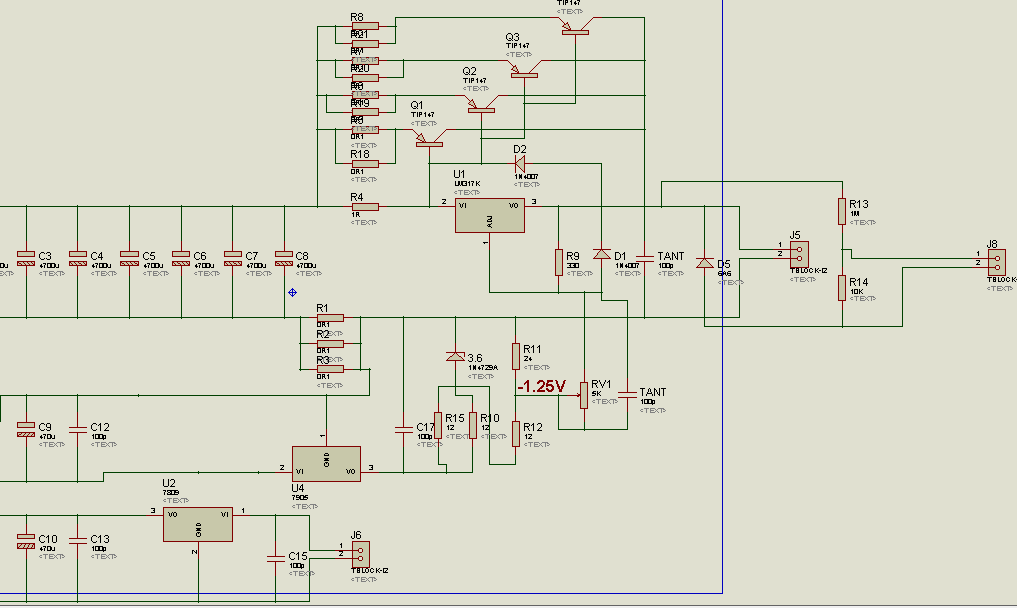Viewport: 1017px width, 608px height.
Task: Choose the R3 resistor symbol
Action: tap(330, 369)
